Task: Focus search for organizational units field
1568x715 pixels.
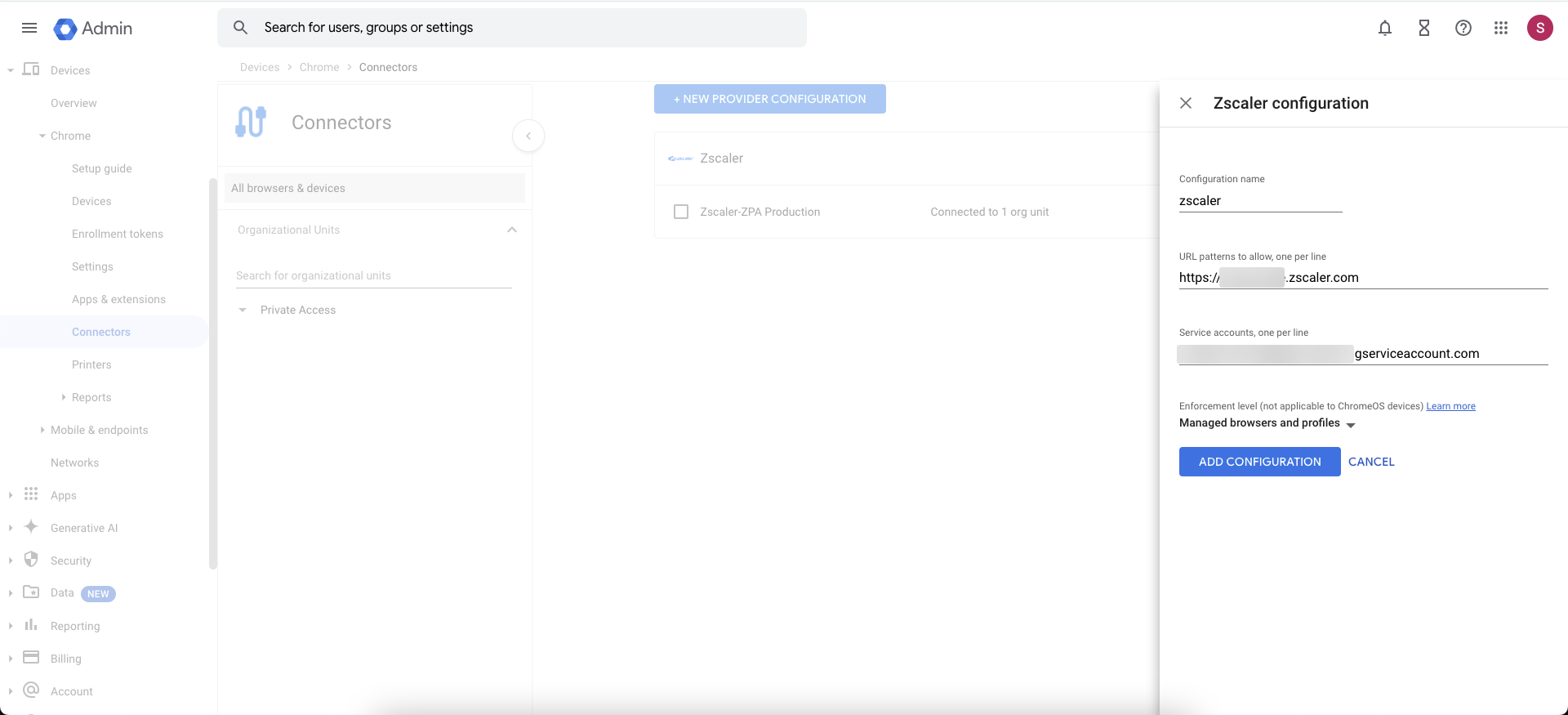Action: [x=374, y=275]
